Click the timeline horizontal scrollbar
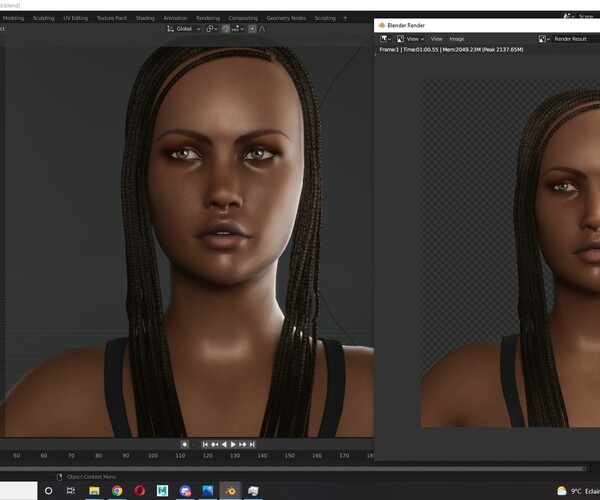 pyautogui.click(x=293, y=468)
